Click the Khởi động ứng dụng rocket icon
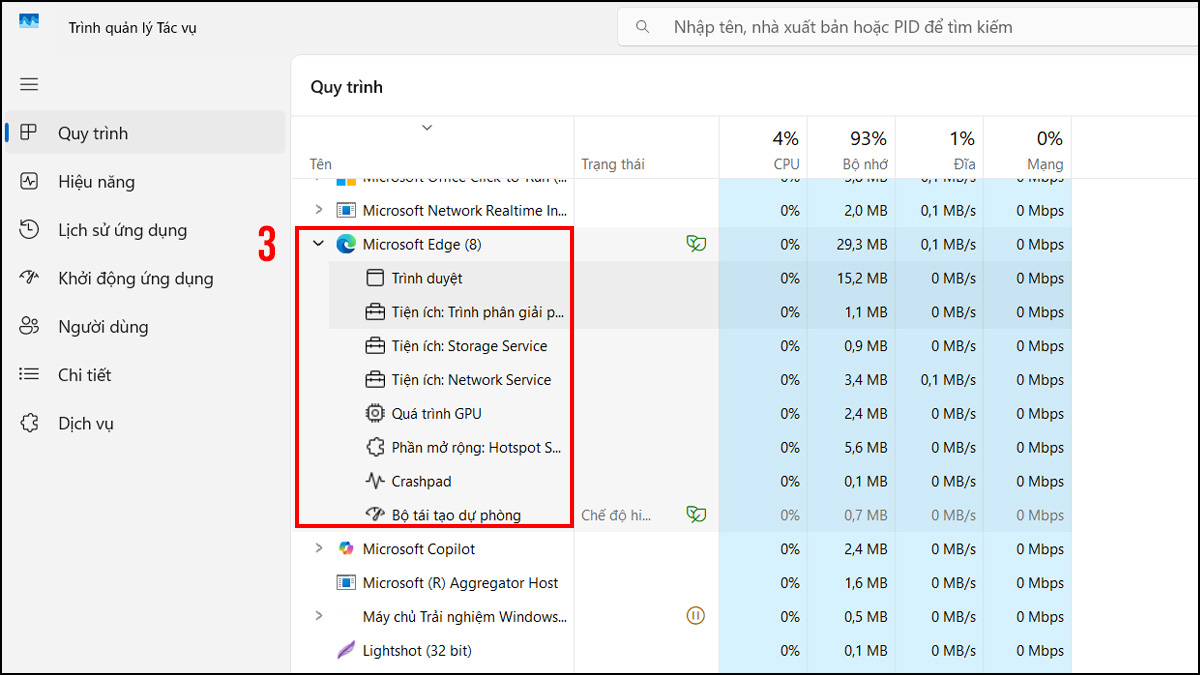 tap(28, 278)
